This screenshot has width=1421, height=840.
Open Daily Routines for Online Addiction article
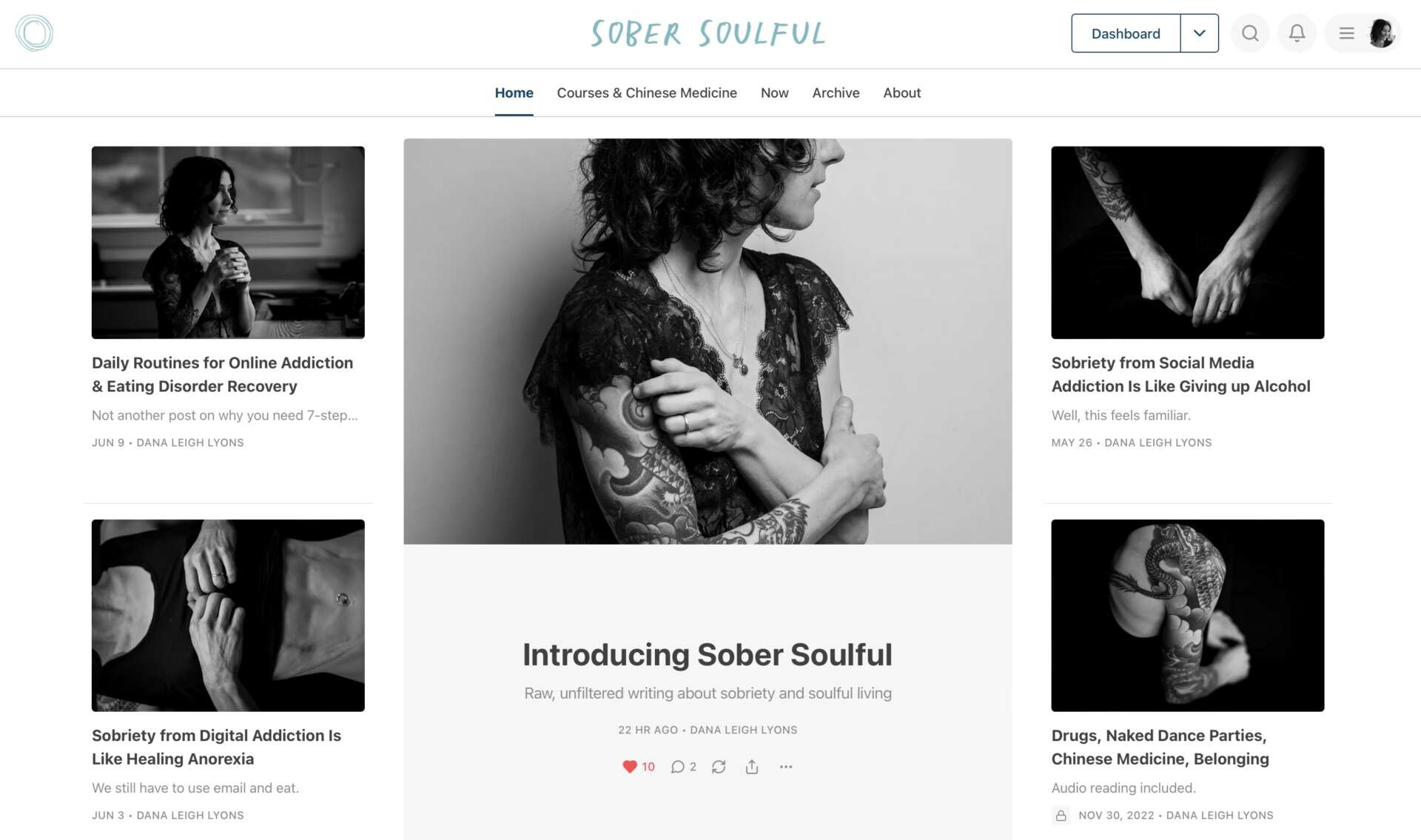click(222, 374)
